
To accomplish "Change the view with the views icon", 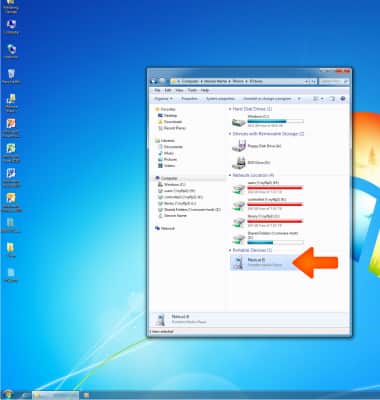I will [x=316, y=99].
